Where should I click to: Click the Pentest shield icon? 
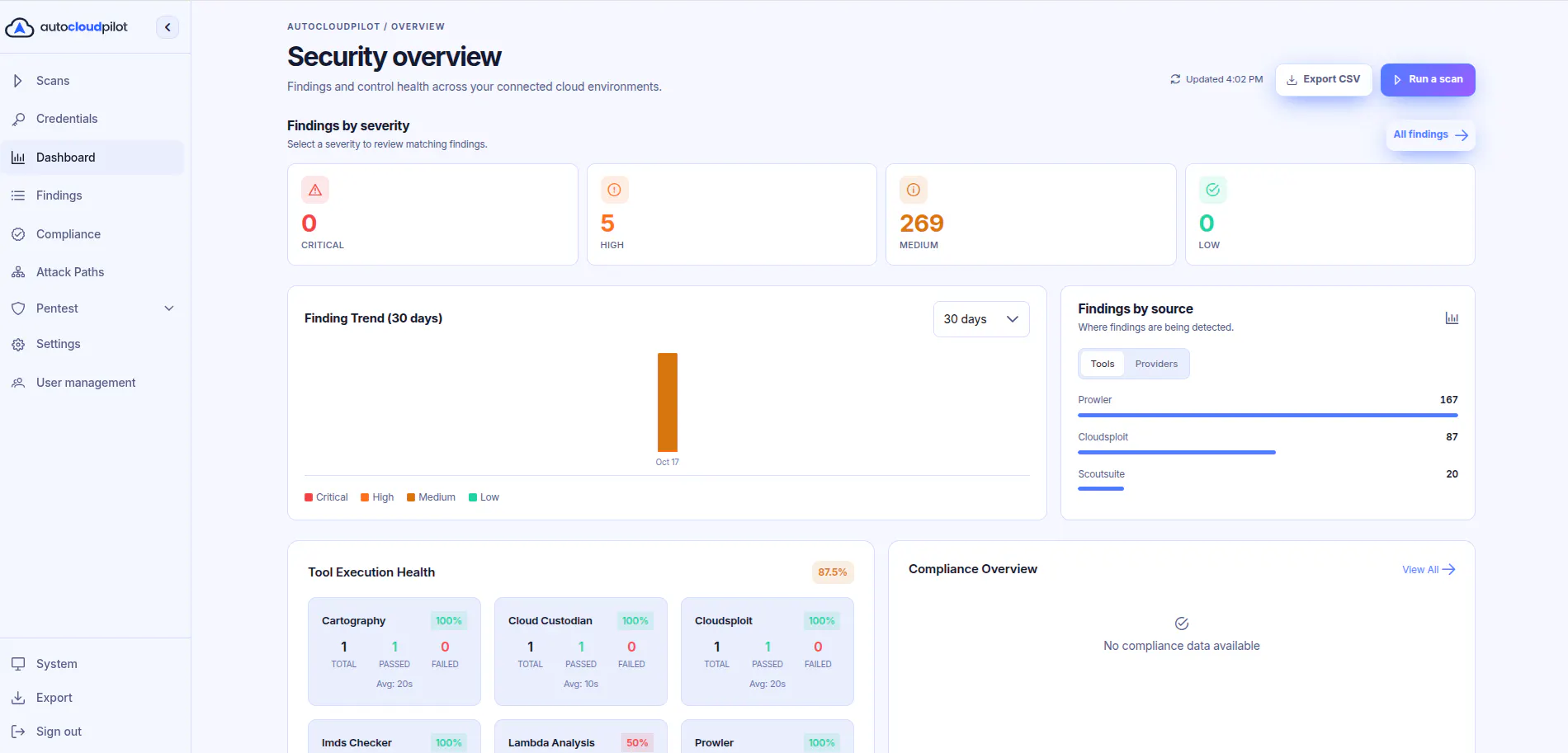pos(18,308)
